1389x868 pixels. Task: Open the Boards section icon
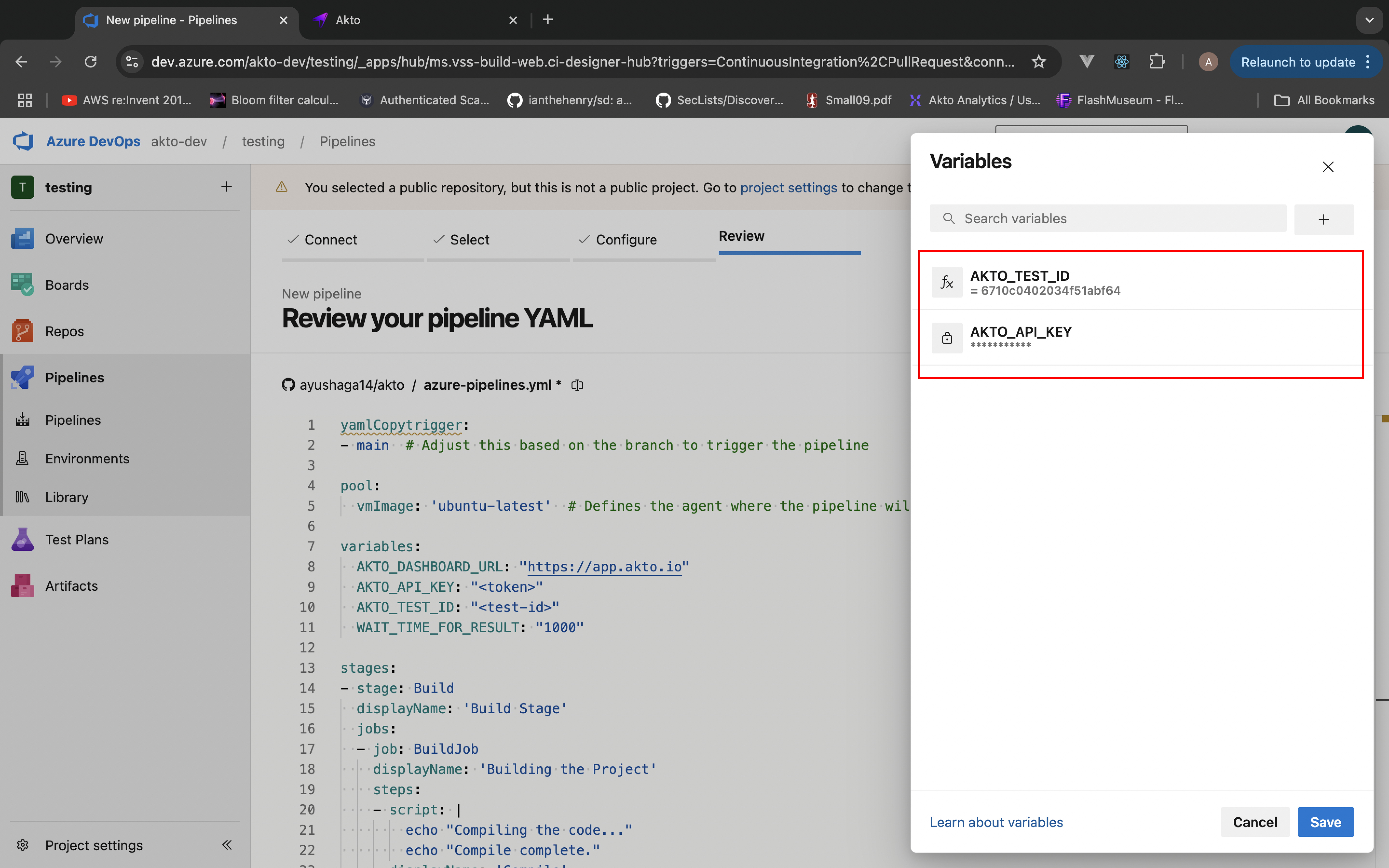pos(22,285)
